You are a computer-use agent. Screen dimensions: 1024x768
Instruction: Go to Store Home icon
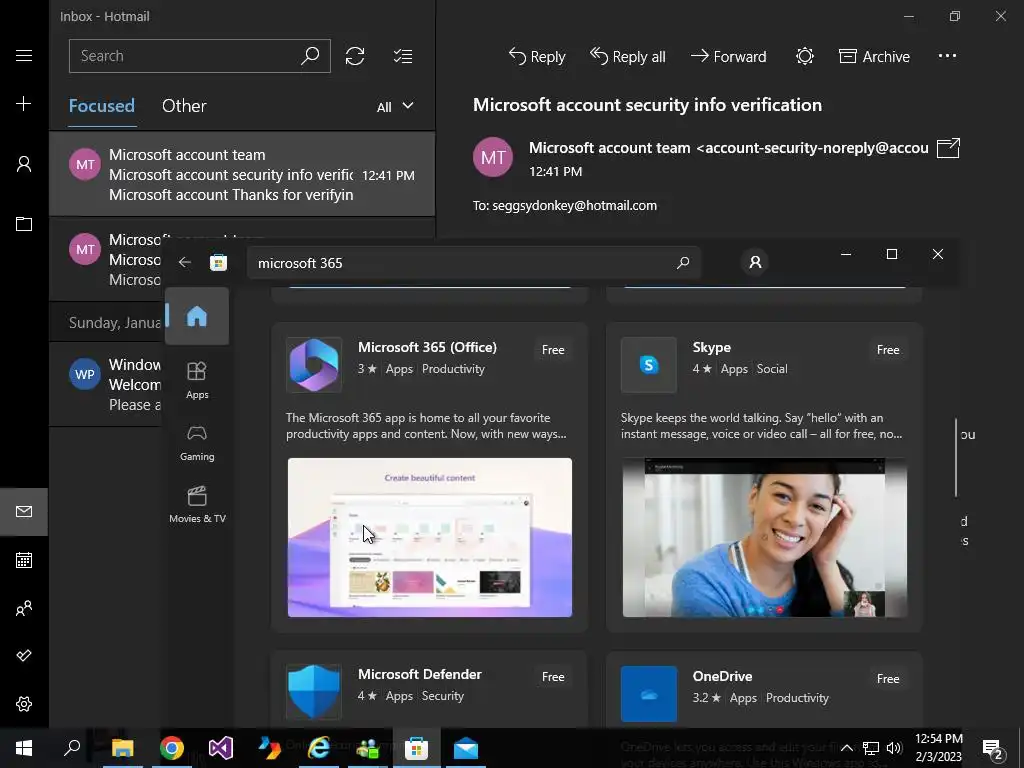pyautogui.click(x=197, y=316)
